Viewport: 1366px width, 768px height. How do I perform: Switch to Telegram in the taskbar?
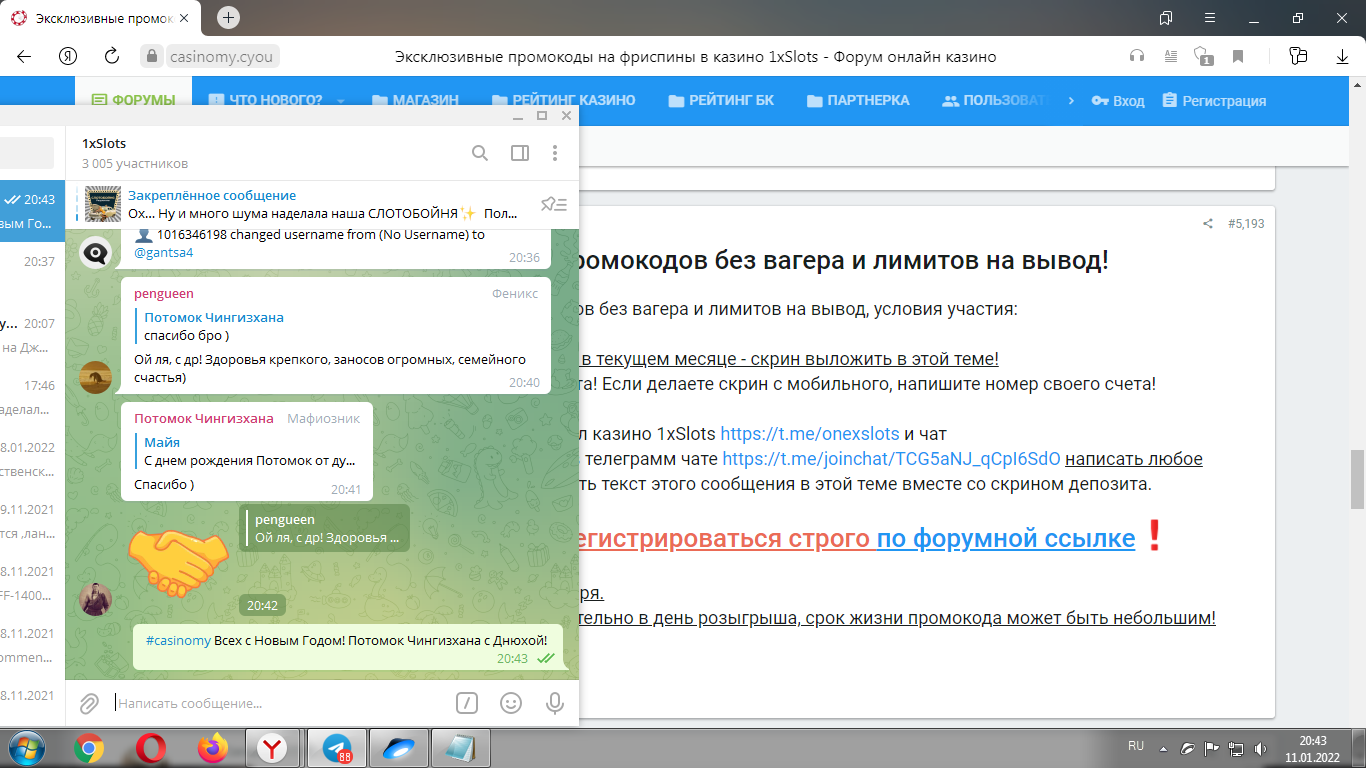click(x=337, y=748)
